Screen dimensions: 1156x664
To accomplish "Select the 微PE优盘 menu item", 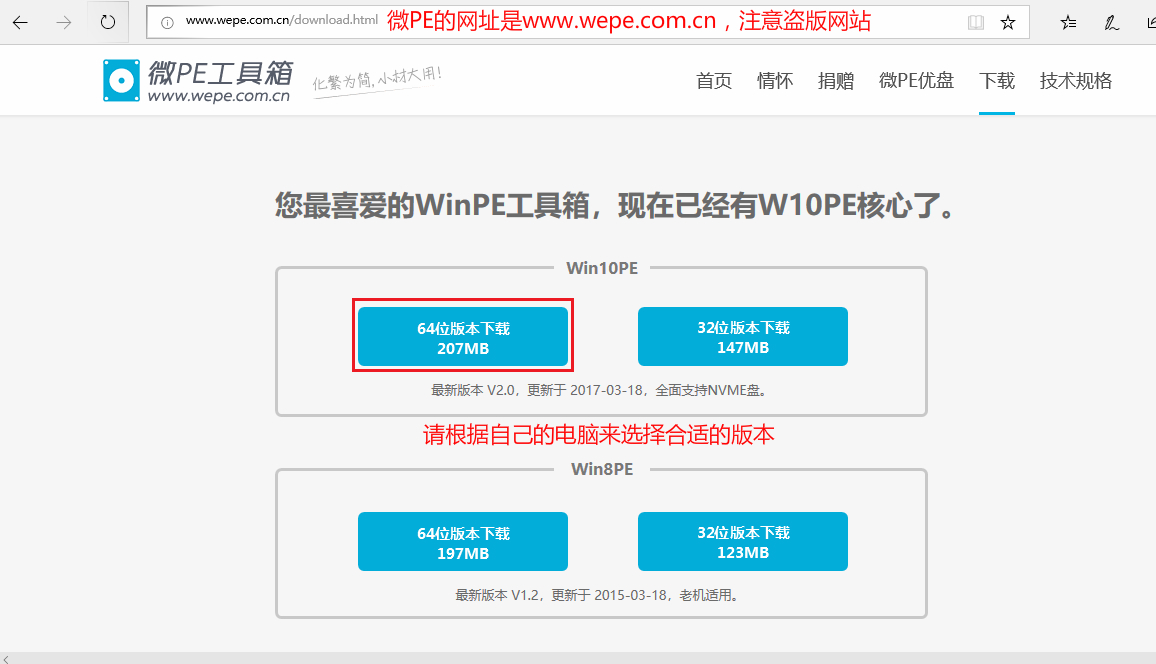I will point(916,81).
